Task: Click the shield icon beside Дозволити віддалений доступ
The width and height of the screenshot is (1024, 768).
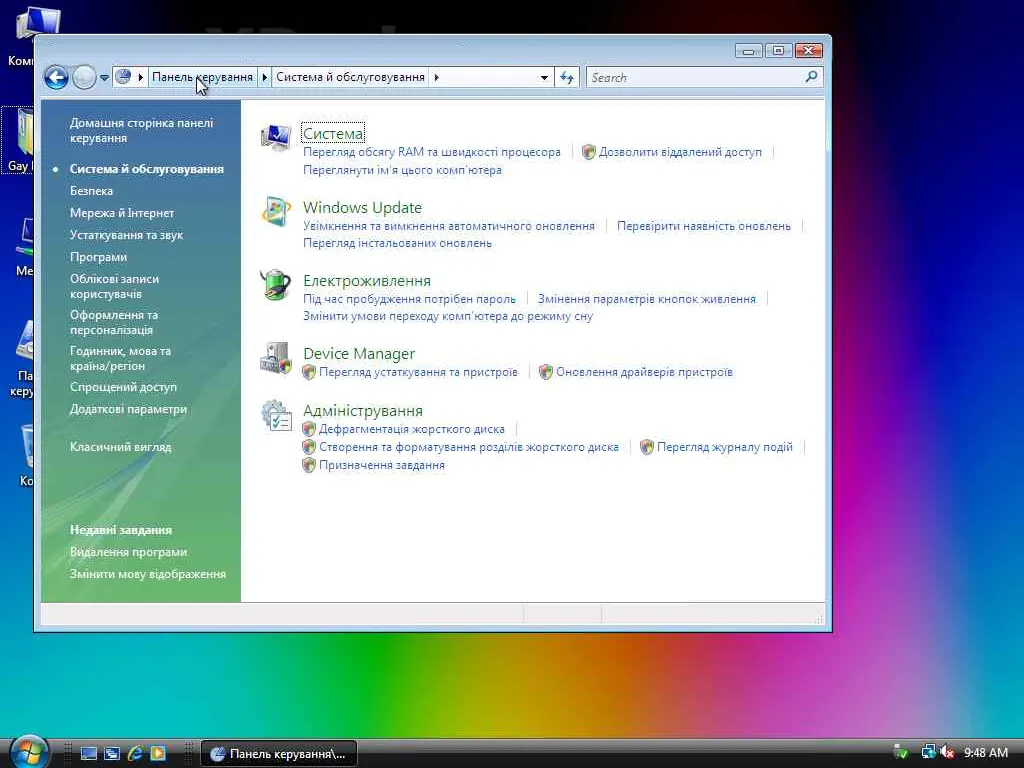Action: point(588,152)
